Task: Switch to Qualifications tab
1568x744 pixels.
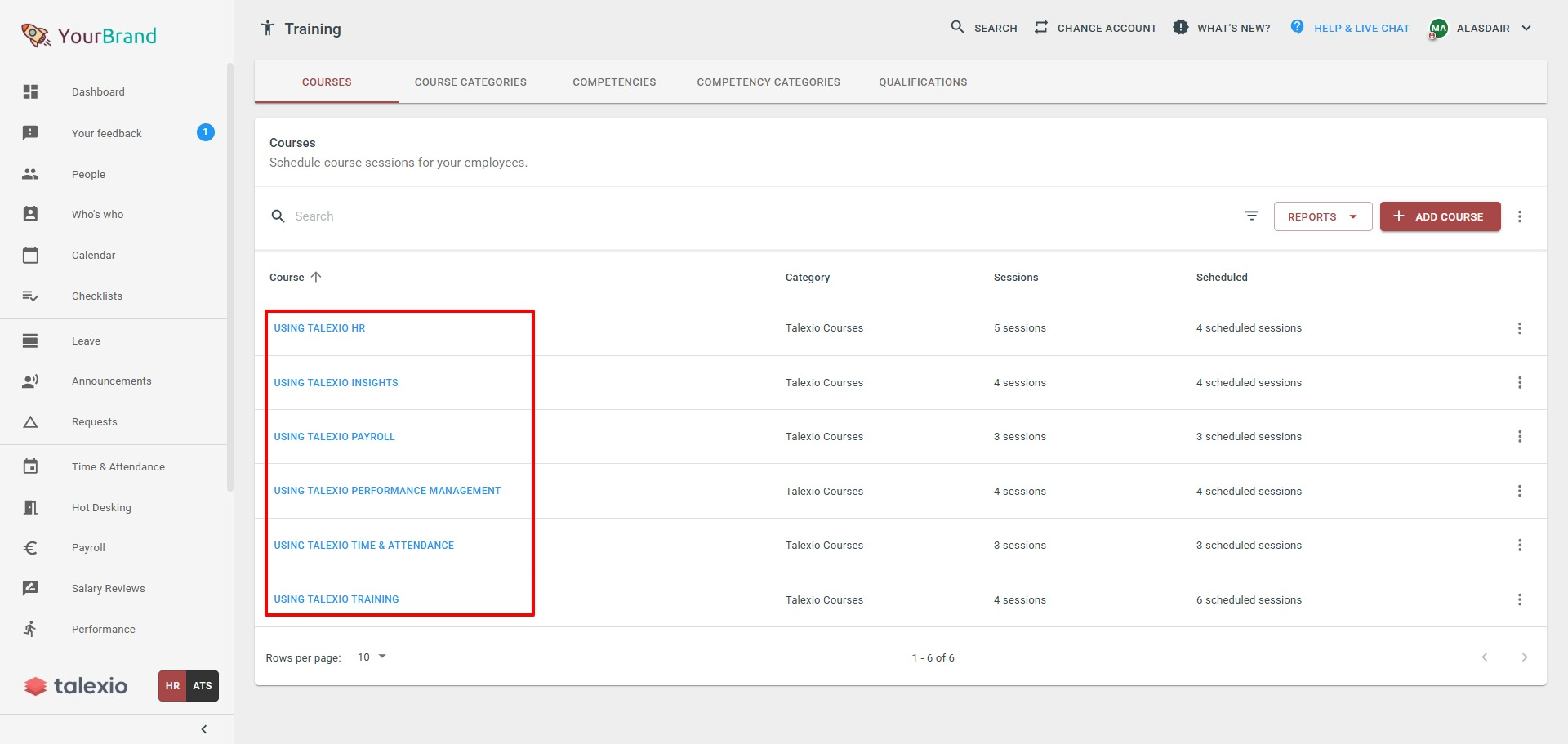Action: point(923,82)
